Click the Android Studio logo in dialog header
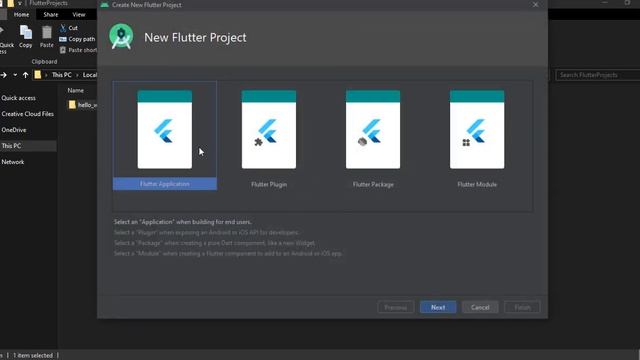Screen dimensions: 640x360 pos(121,37)
